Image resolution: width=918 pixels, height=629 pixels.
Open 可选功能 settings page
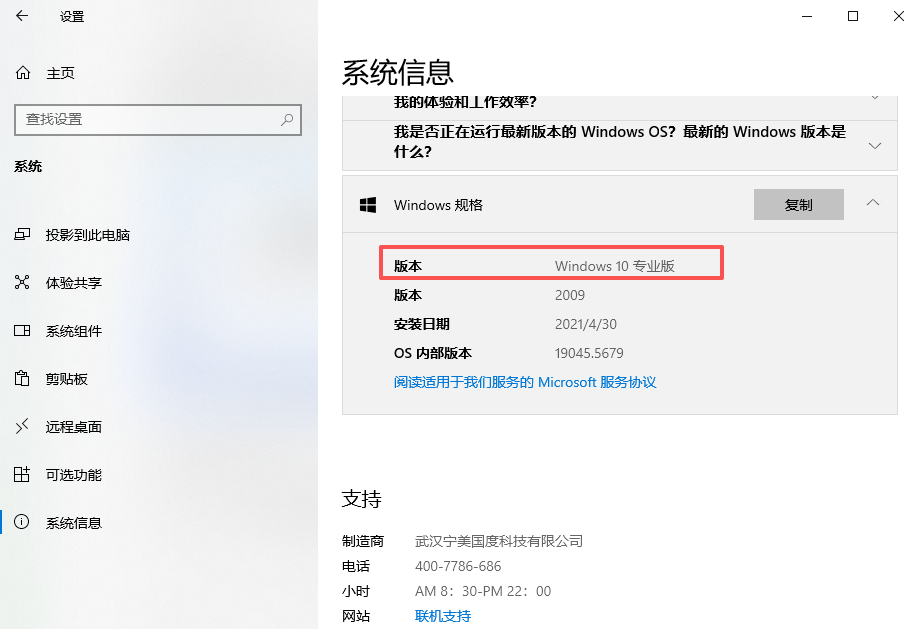pos(74,475)
